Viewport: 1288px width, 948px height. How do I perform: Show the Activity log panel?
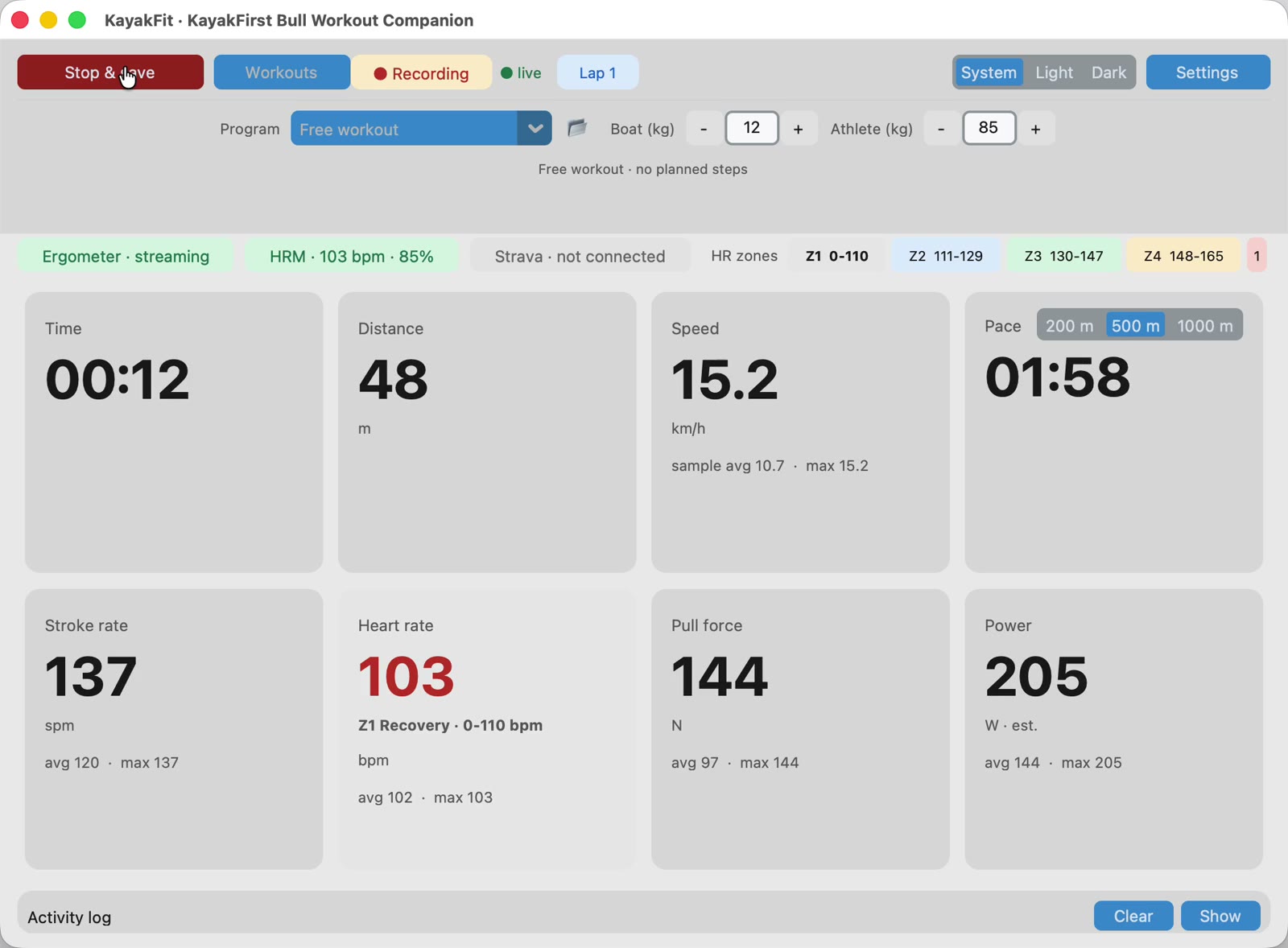(1220, 916)
